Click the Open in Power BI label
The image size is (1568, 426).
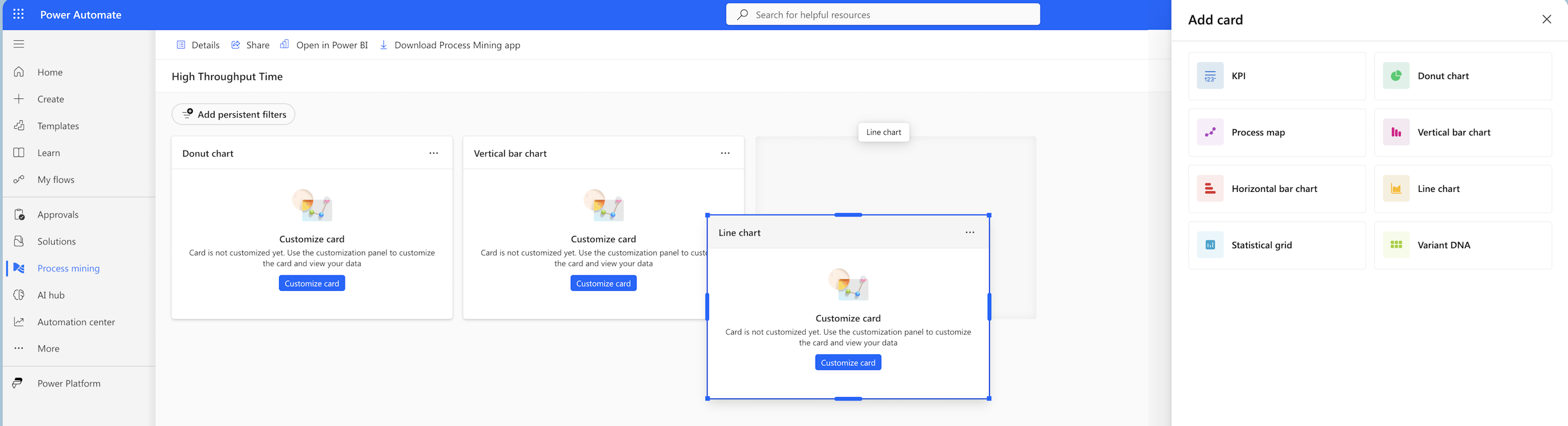coord(332,45)
